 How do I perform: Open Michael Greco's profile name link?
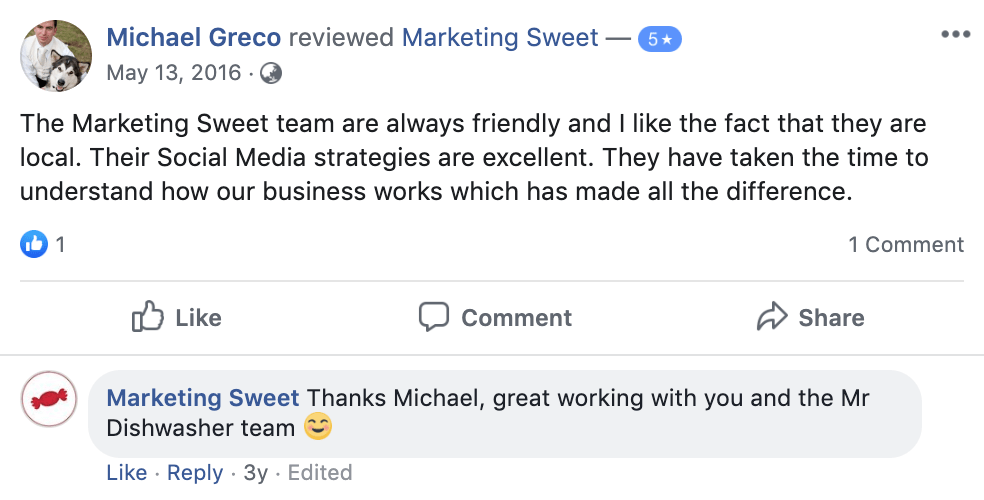tap(193, 38)
